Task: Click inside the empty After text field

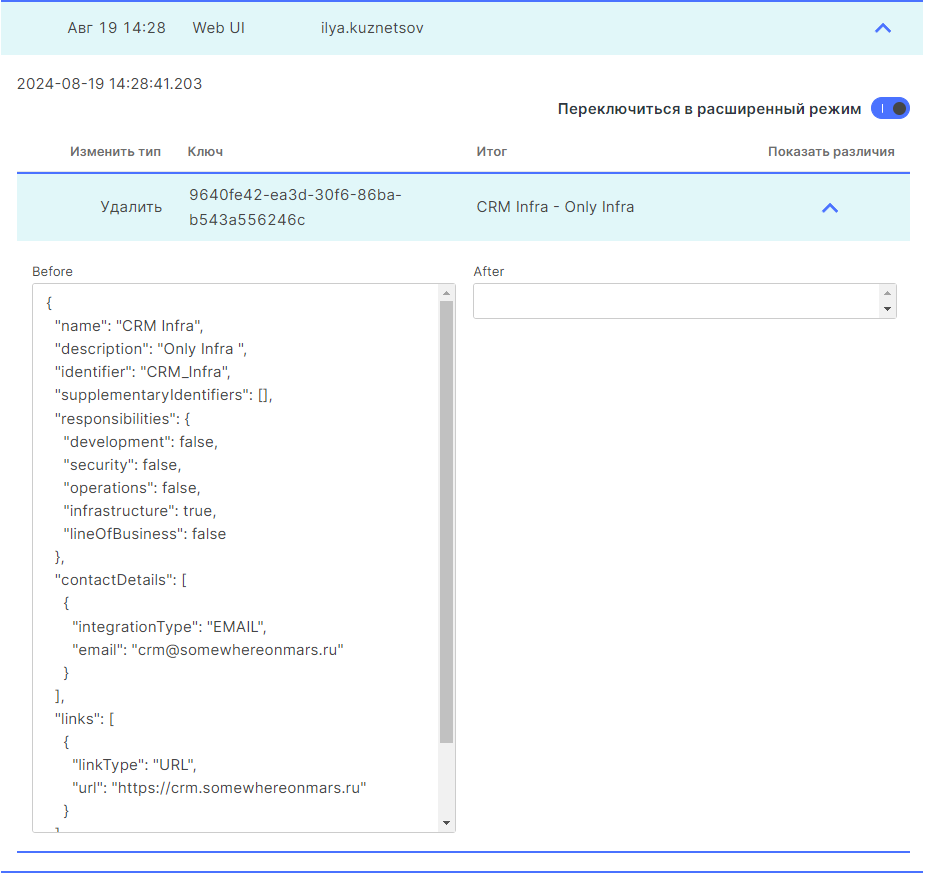Action: tap(675, 301)
